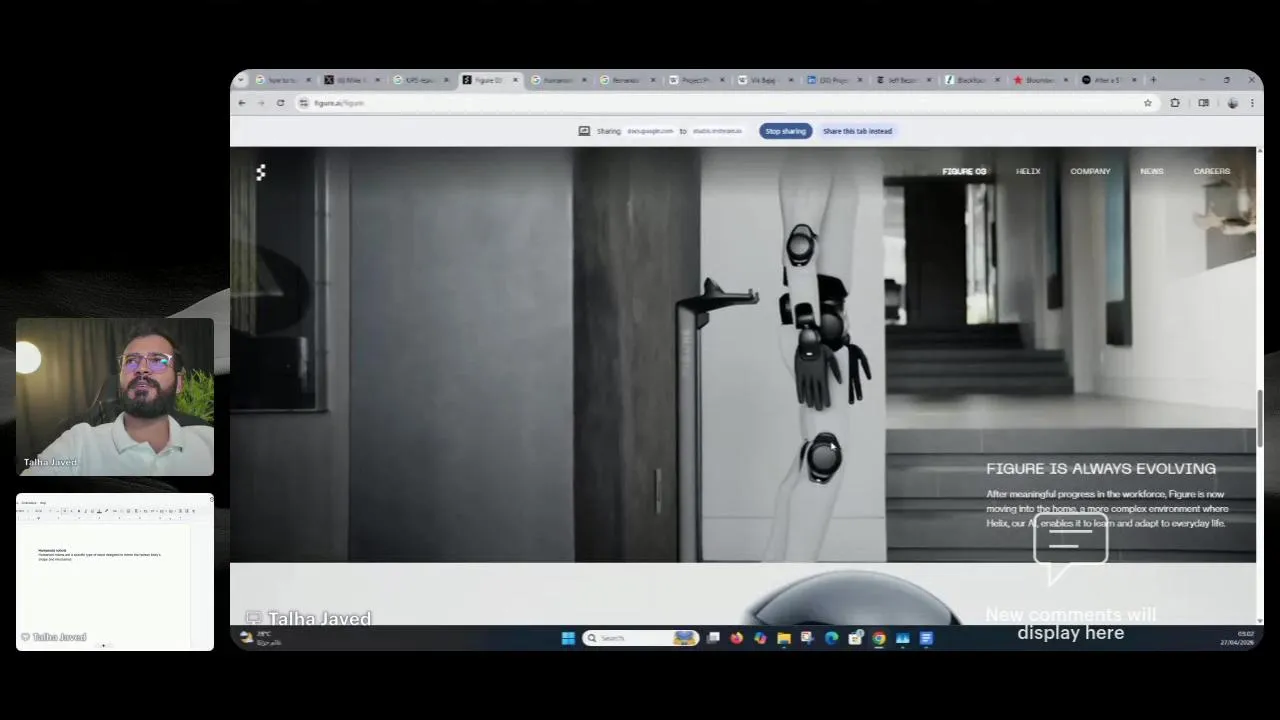1280x720 pixels.
Task: Open the weather widget on the taskbar
Action: [x=262, y=637]
